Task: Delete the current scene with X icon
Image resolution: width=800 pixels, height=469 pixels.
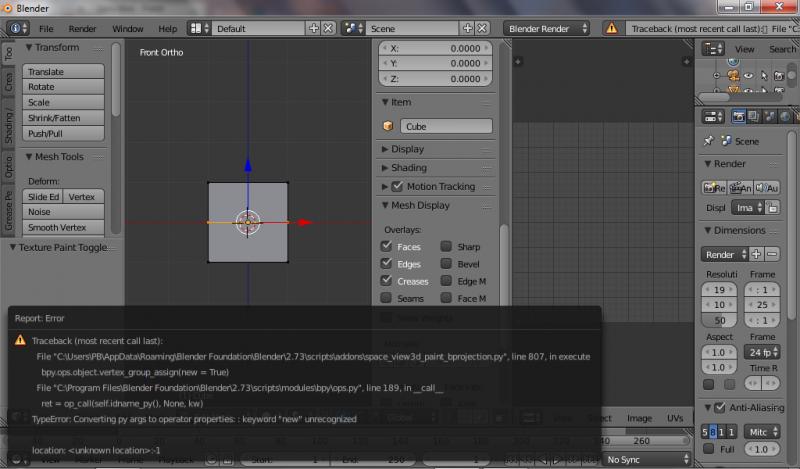Action: coord(482,29)
